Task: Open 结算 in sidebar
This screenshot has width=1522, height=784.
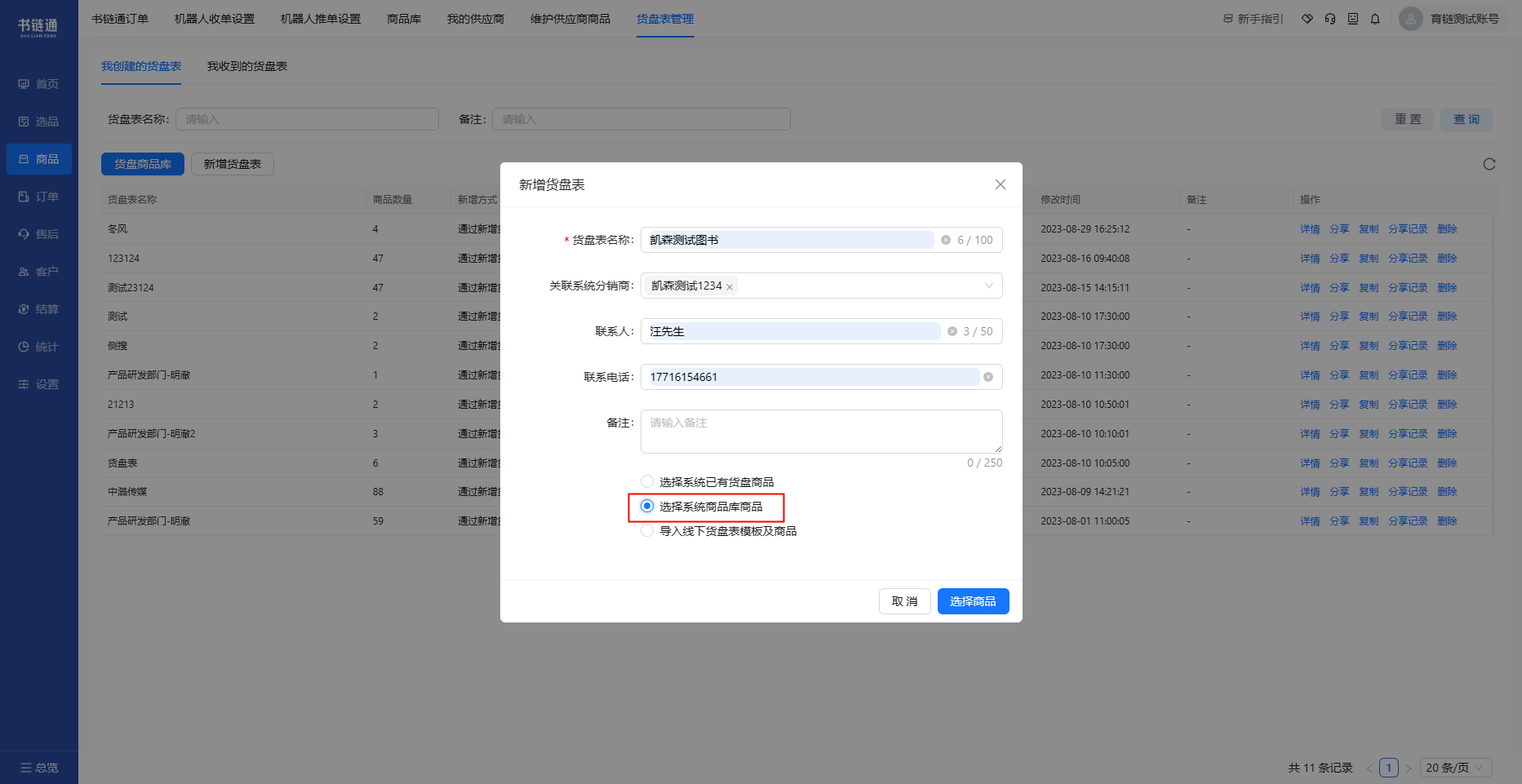Action: pos(38,309)
